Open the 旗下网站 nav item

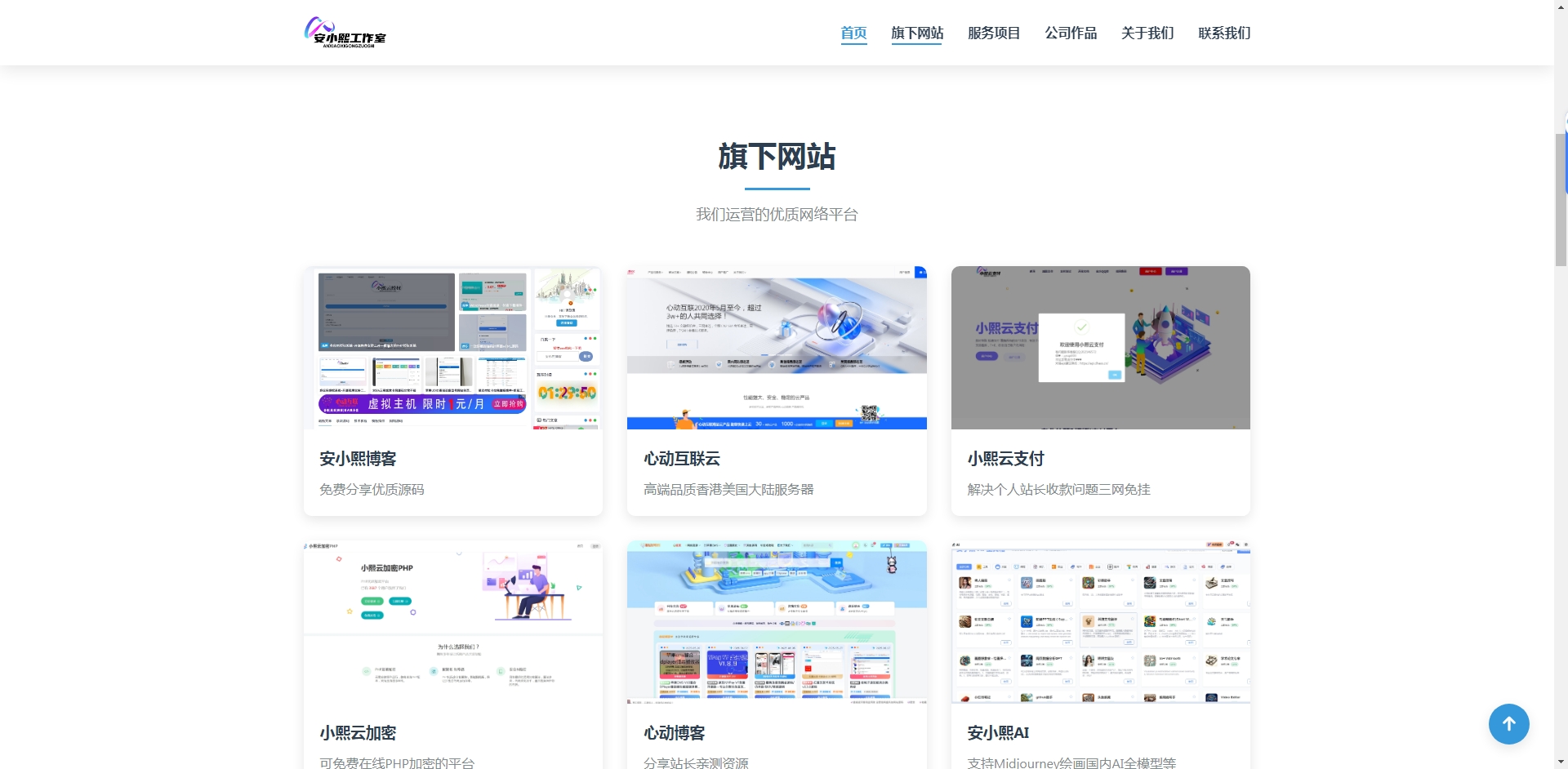click(x=916, y=33)
